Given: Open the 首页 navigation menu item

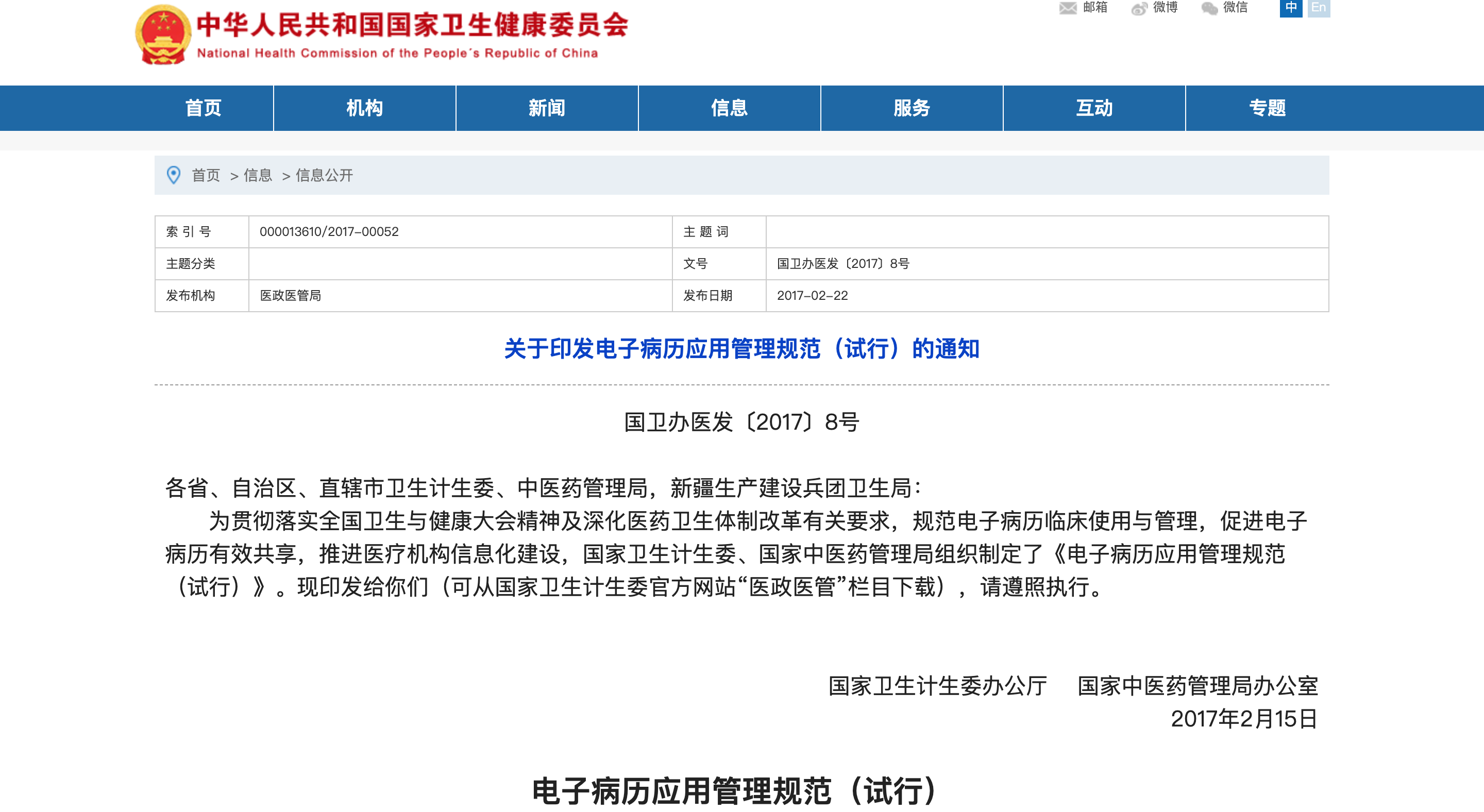Looking at the screenshot, I should 204,108.
